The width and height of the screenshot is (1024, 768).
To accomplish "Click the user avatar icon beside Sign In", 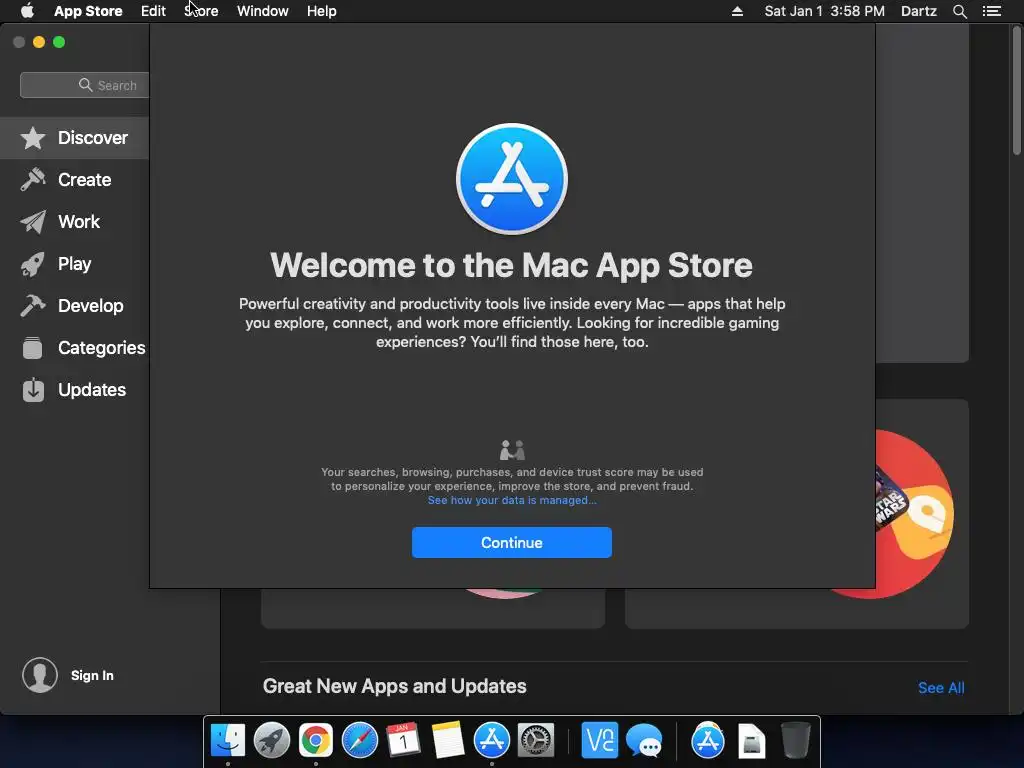I will (x=40, y=675).
